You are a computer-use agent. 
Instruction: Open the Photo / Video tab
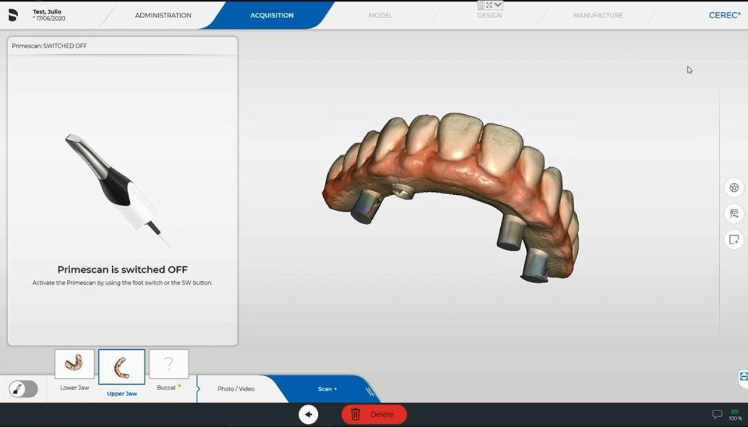236,389
